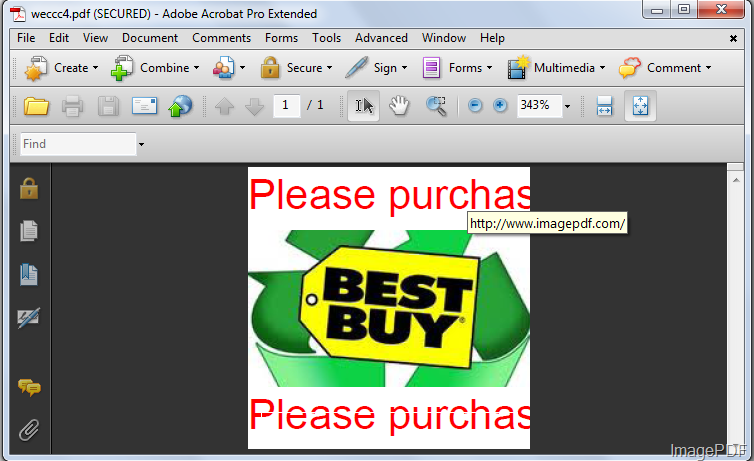Expand the Create dropdown arrow

pos(95,68)
